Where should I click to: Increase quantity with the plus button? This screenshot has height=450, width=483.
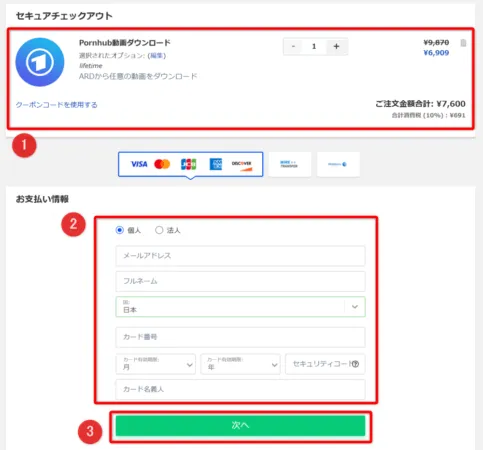click(336, 46)
